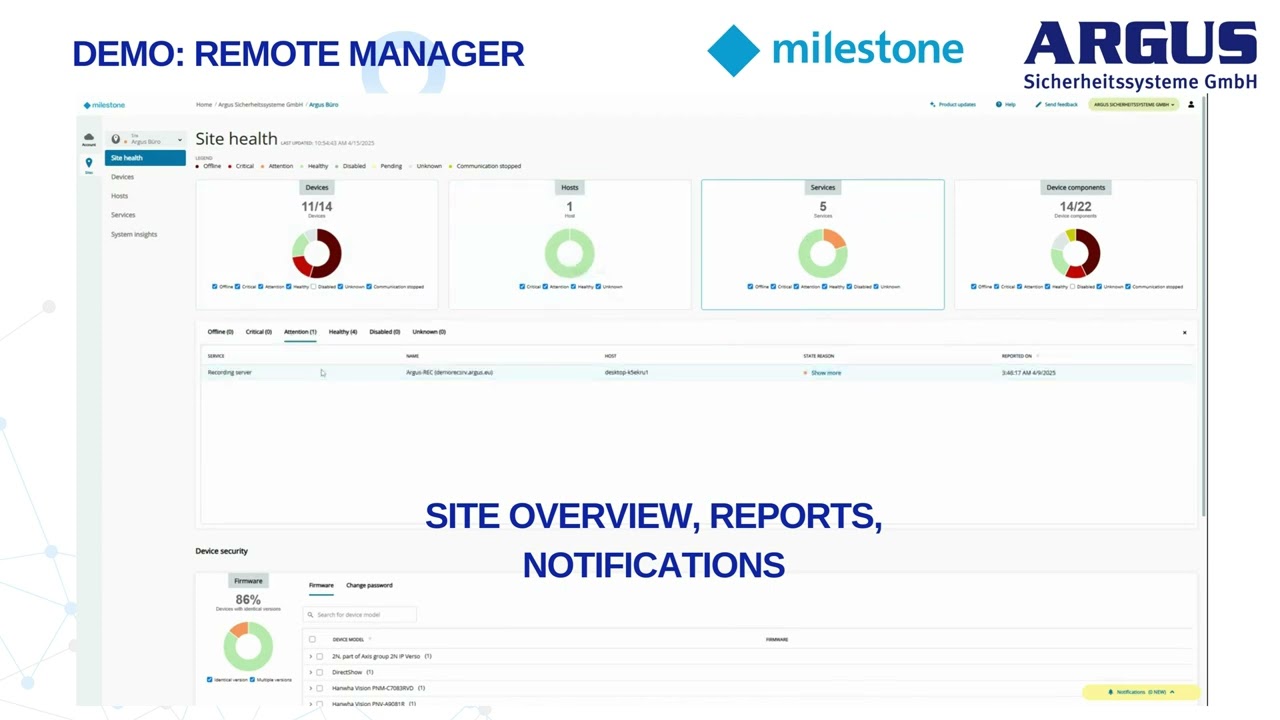Screen dimensions: 1280x720
Task: Select the Disabled (0) tab
Action: click(x=385, y=332)
